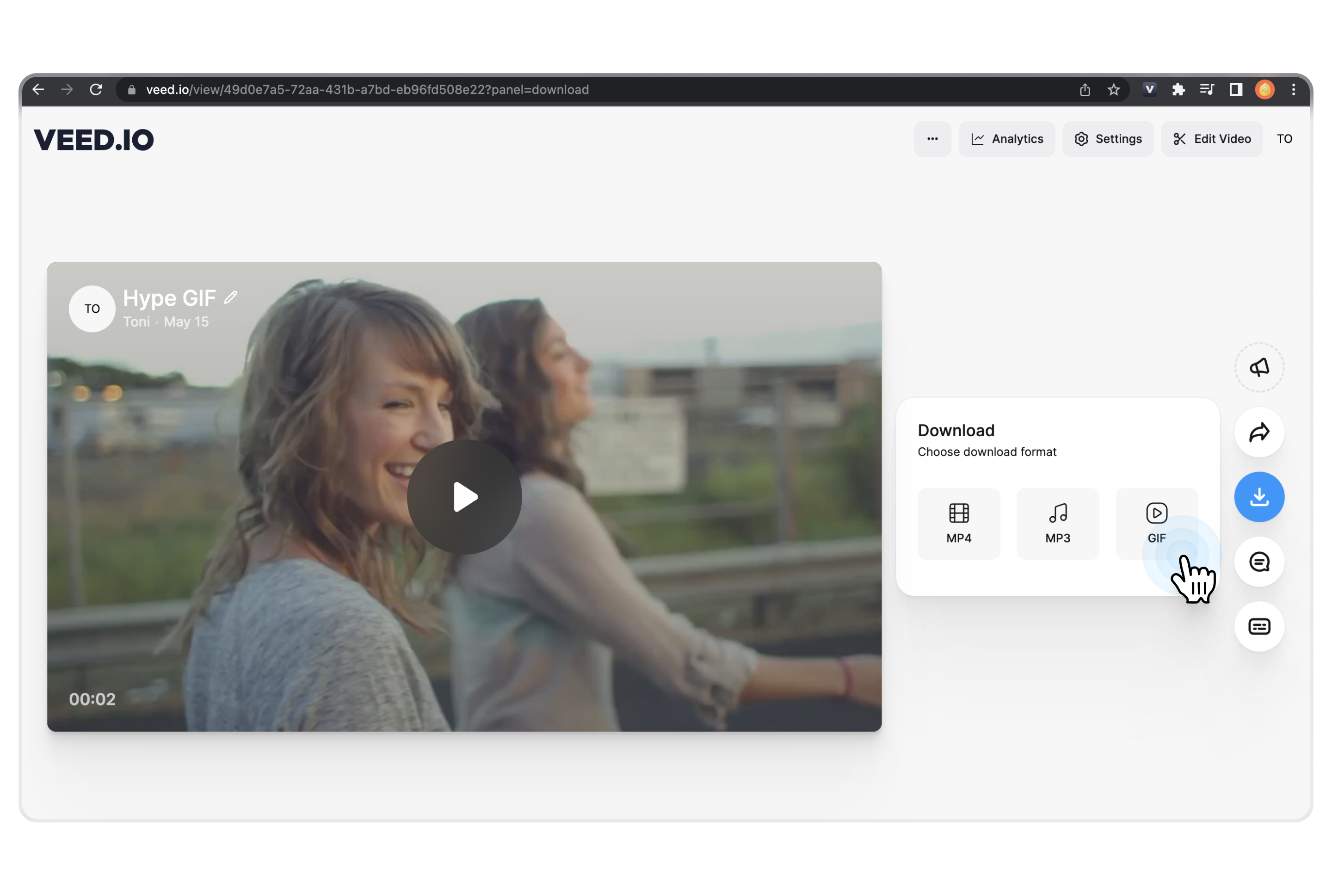This screenshot has height=896, width=1332.
Task: Open comments with the chat bubble icon
Action: point(1259,562)
